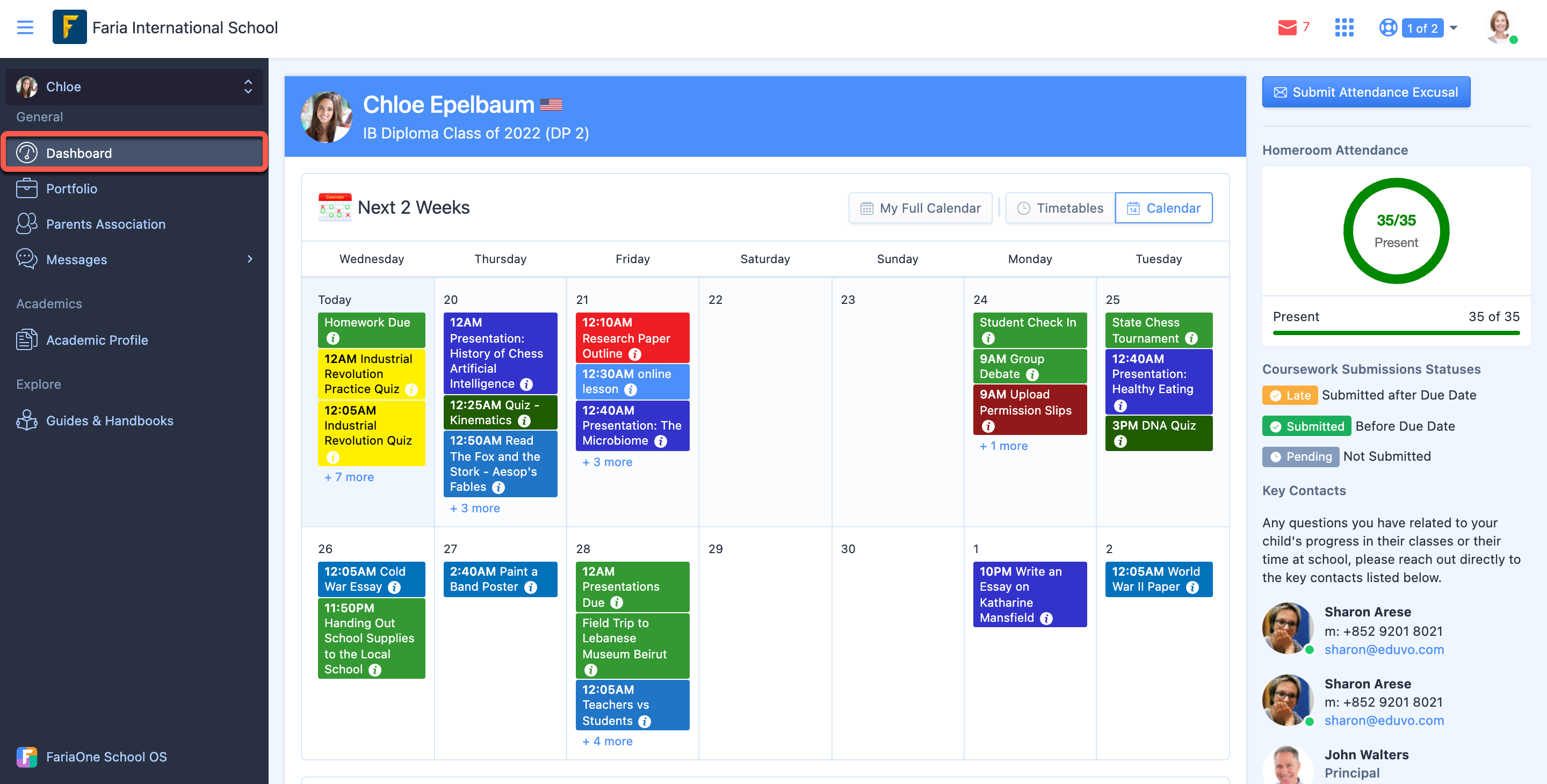Screen dimensions: 1547x784
Task: Open info on Katharine Mansfield essay event
Action: [x=1046, y=618]
